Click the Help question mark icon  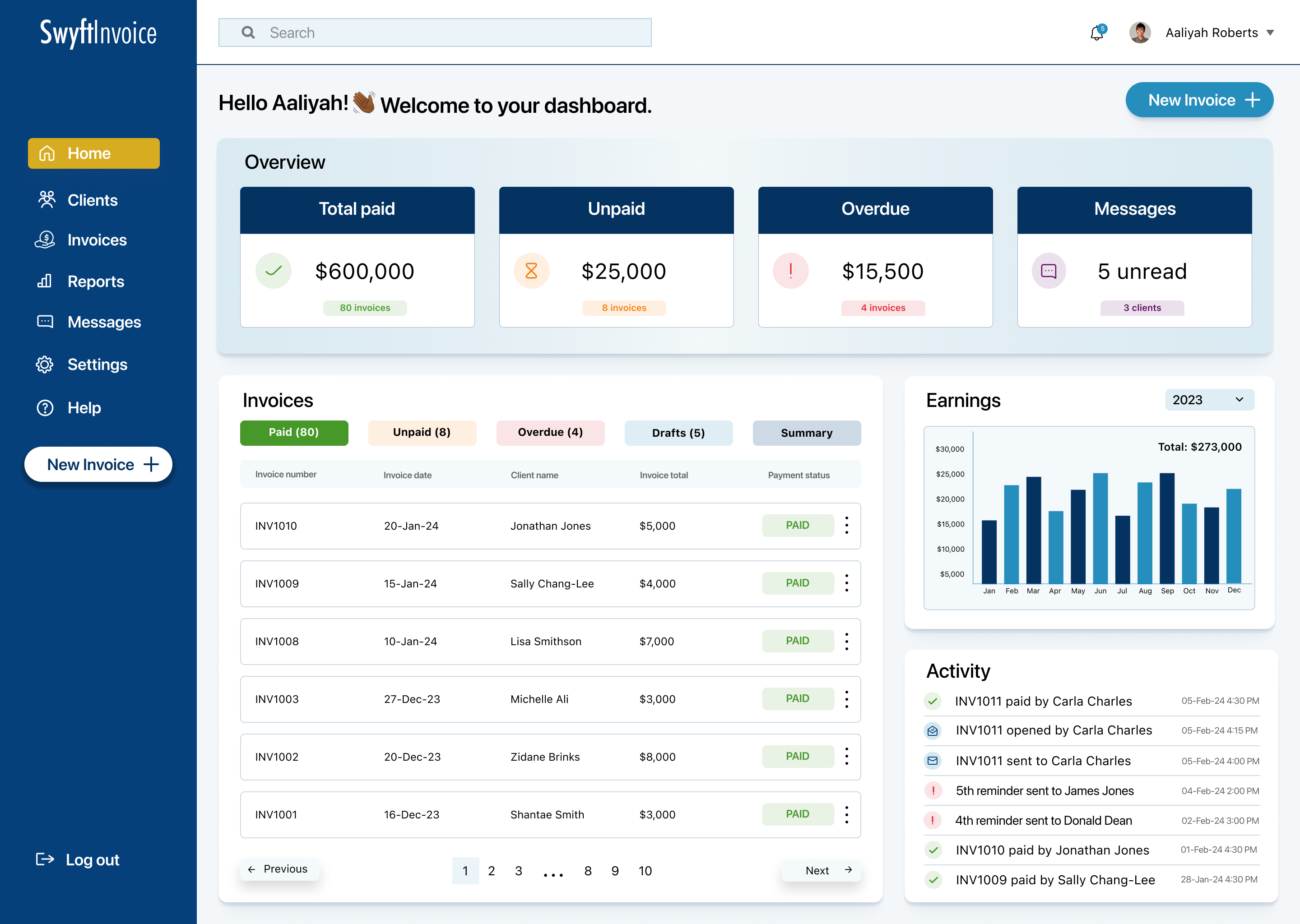pyautogui.click(x=45, y=407)
